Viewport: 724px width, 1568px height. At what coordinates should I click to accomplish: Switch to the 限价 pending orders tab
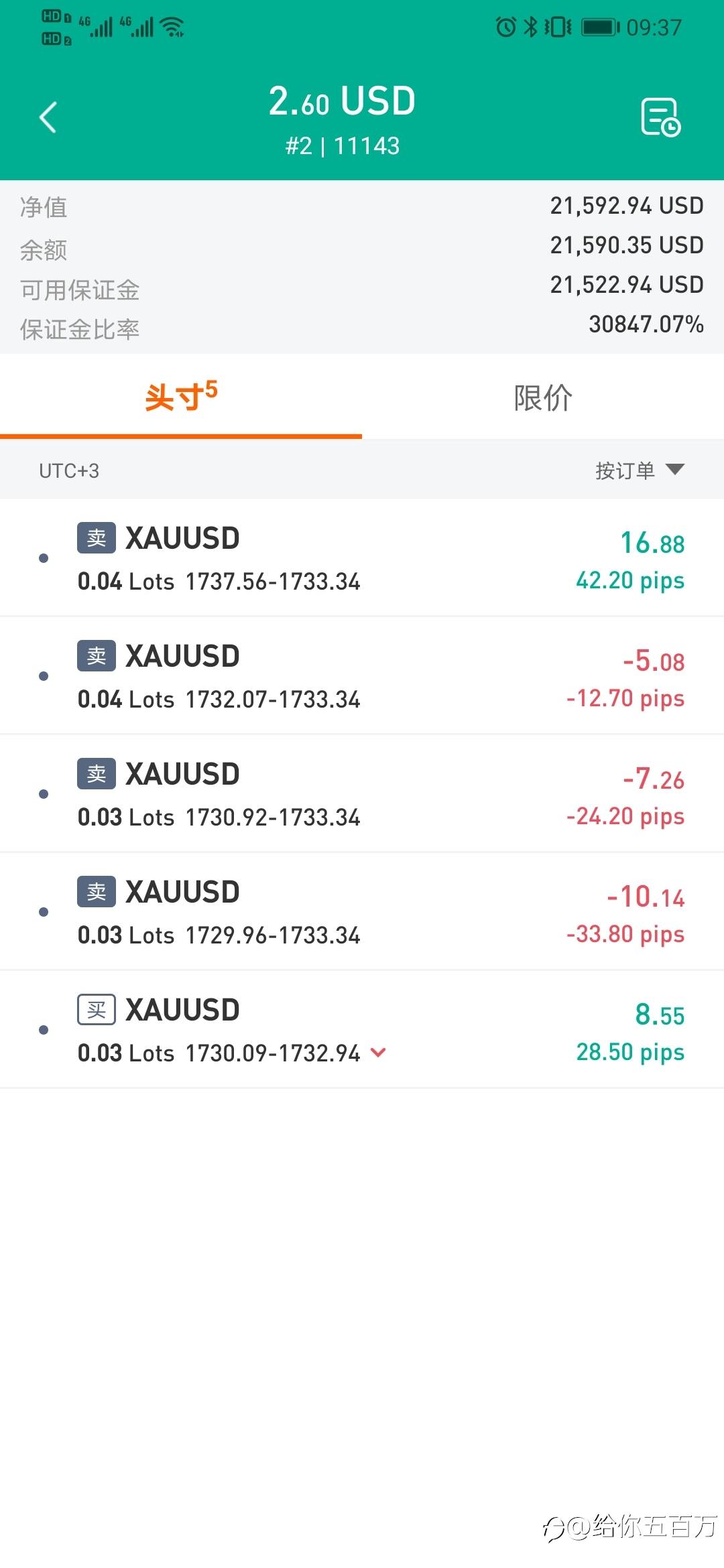(x=543, y=397)
